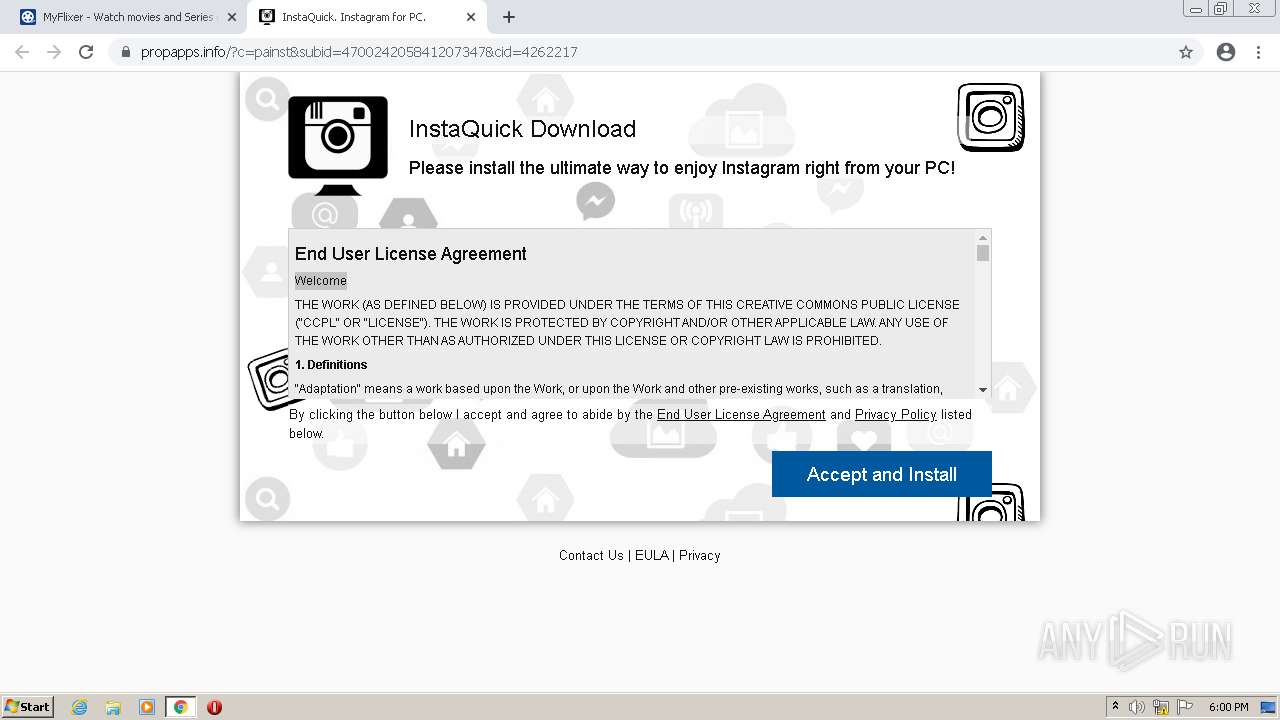
Task: Open the Windows Start menu
Action: 28,706
